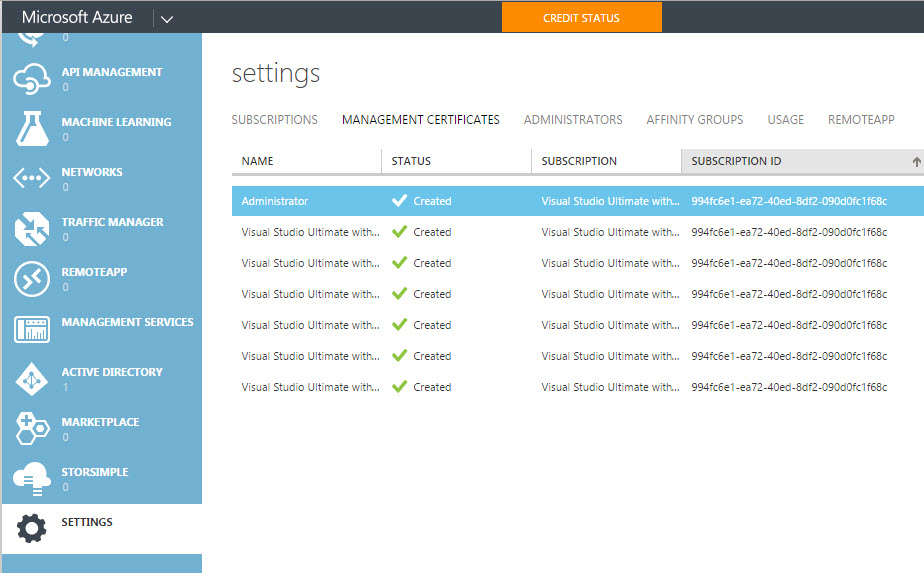Open the Active Directory icon
The height and width of the screenshot is (573, 924).
coord(32,379)
